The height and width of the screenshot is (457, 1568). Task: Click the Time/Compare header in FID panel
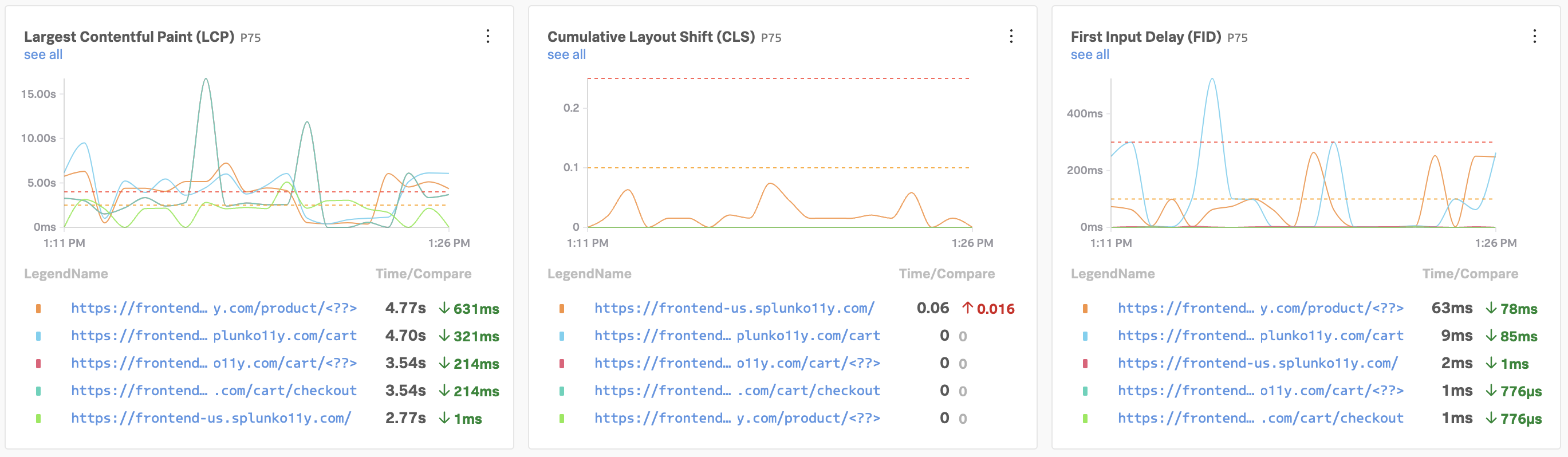coord(1470,274)
